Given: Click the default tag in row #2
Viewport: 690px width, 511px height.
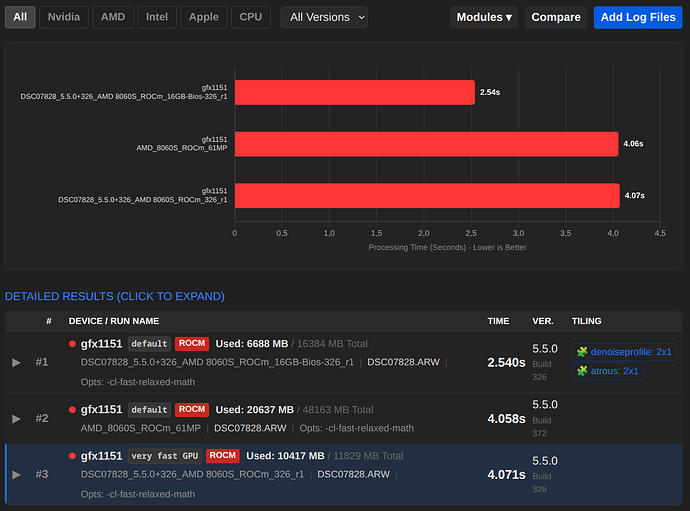Looking at the screenshot, I should tap(149, 410).
